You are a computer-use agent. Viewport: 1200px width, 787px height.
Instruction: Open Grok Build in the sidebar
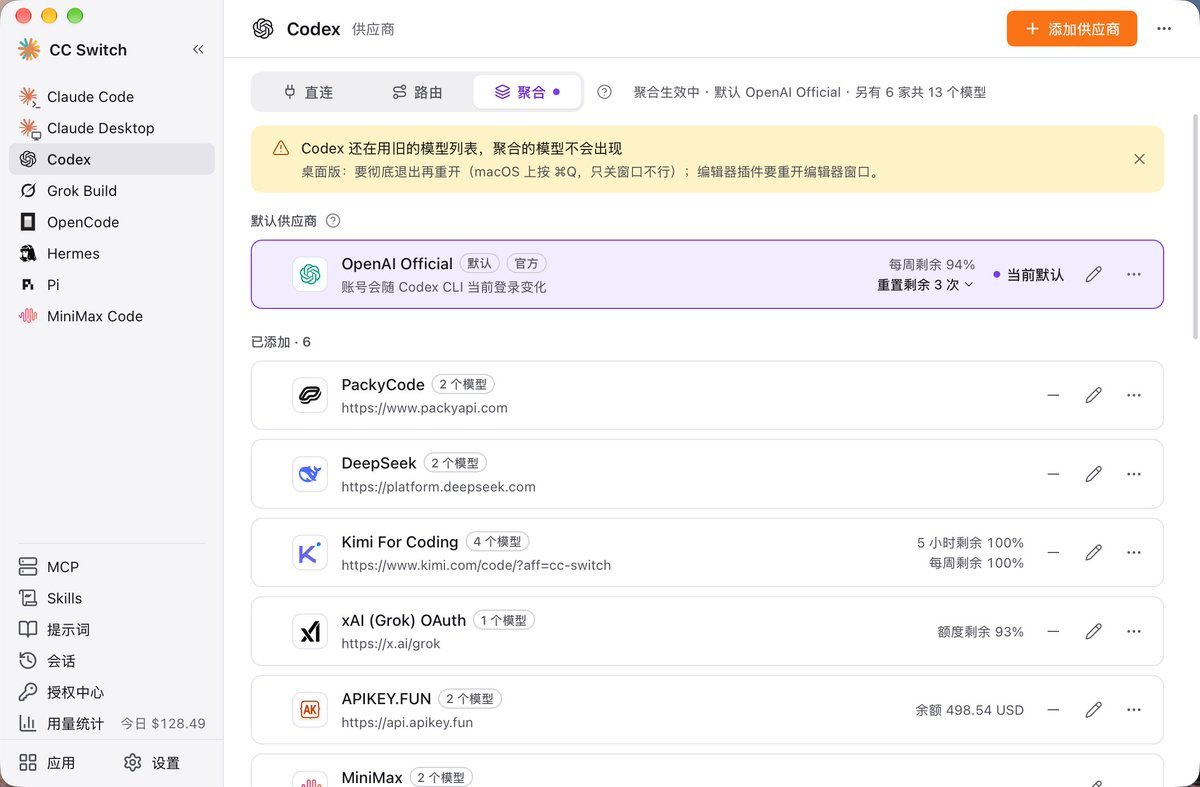(x=112, y=191)
